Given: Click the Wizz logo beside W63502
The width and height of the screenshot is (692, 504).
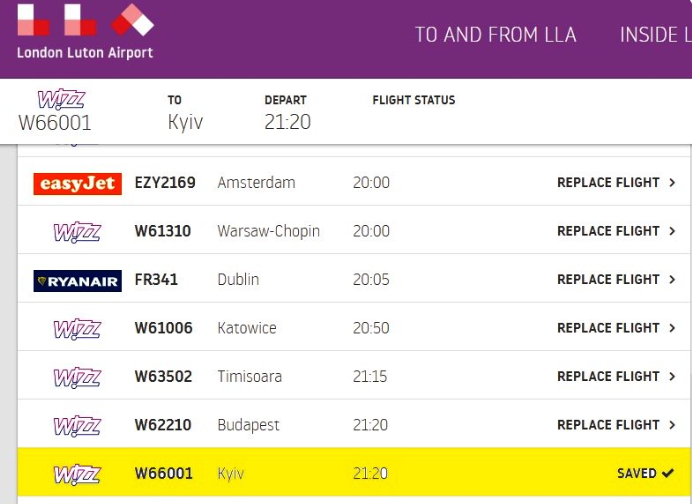Looking at the screenshot, I should pyautogui.click(x=77, y=377).
